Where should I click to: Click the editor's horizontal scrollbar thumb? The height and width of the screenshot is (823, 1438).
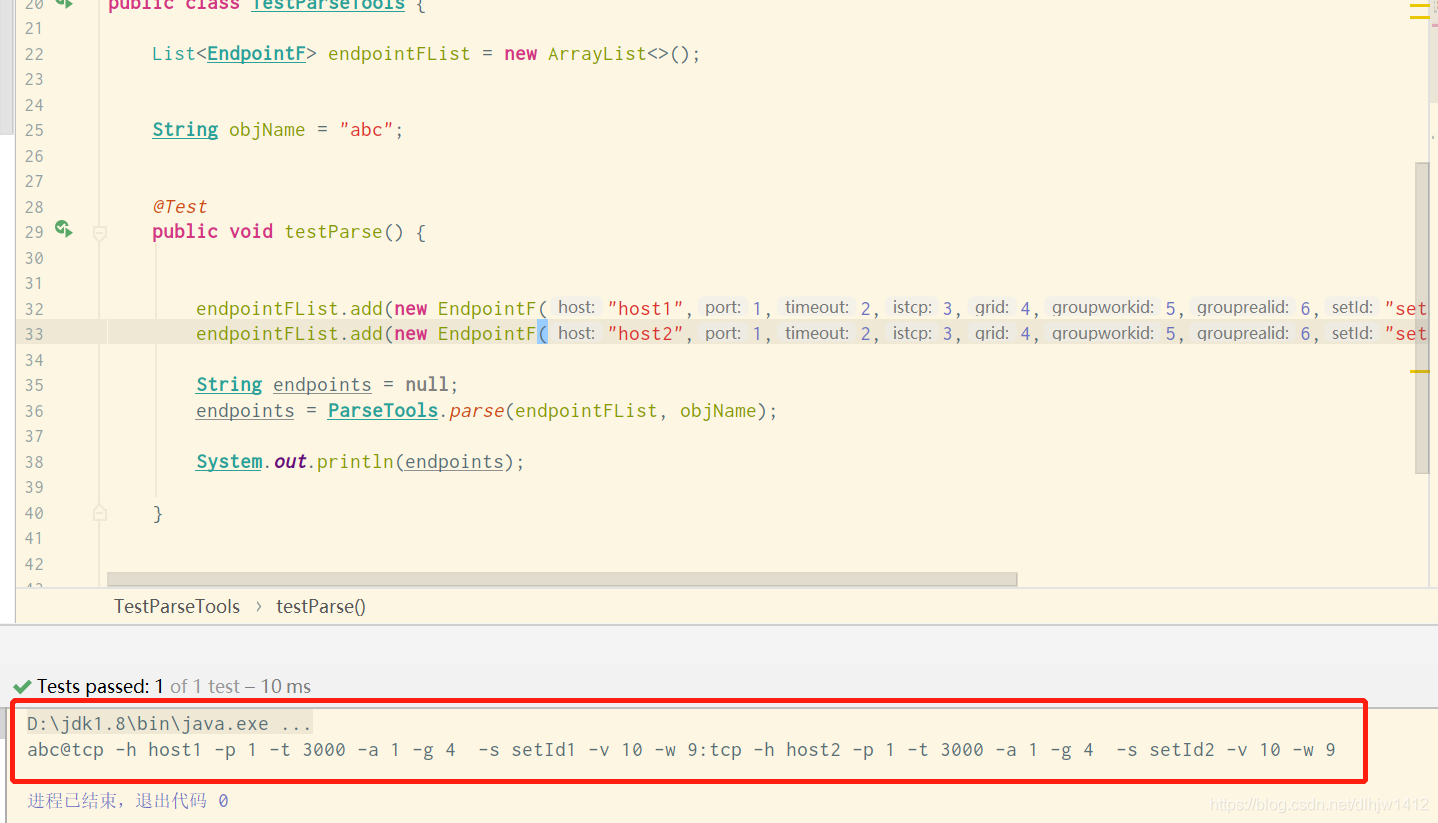tap(562, 579)
